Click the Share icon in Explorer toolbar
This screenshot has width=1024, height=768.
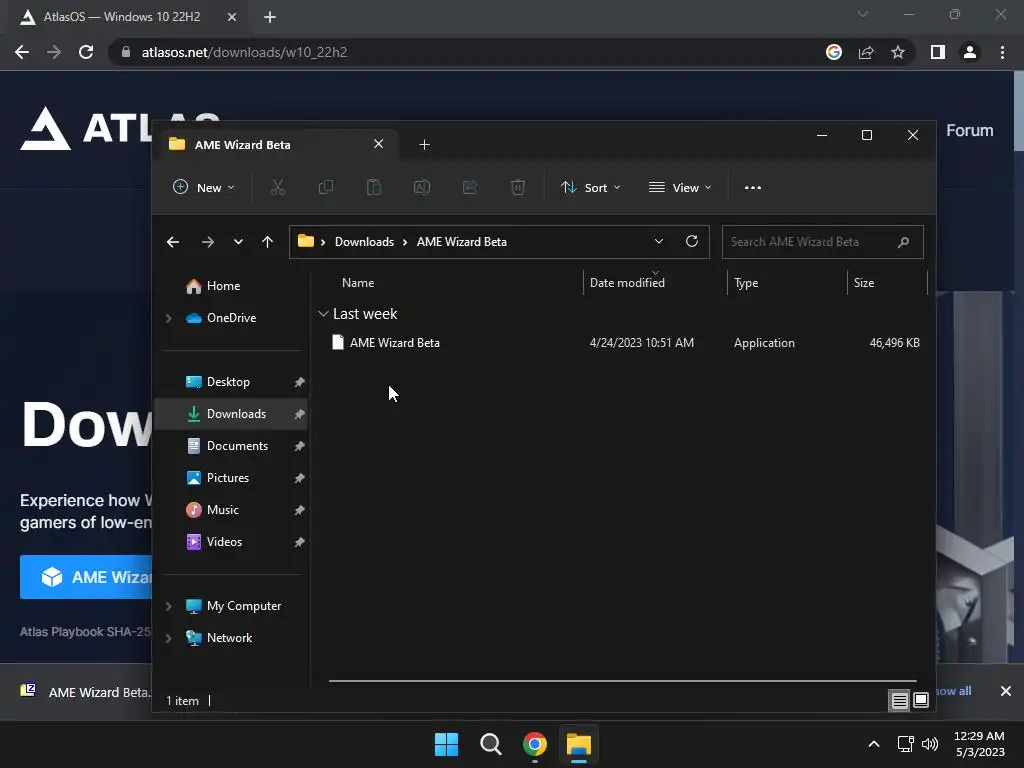pyautogui.click(x=470, y=188)
